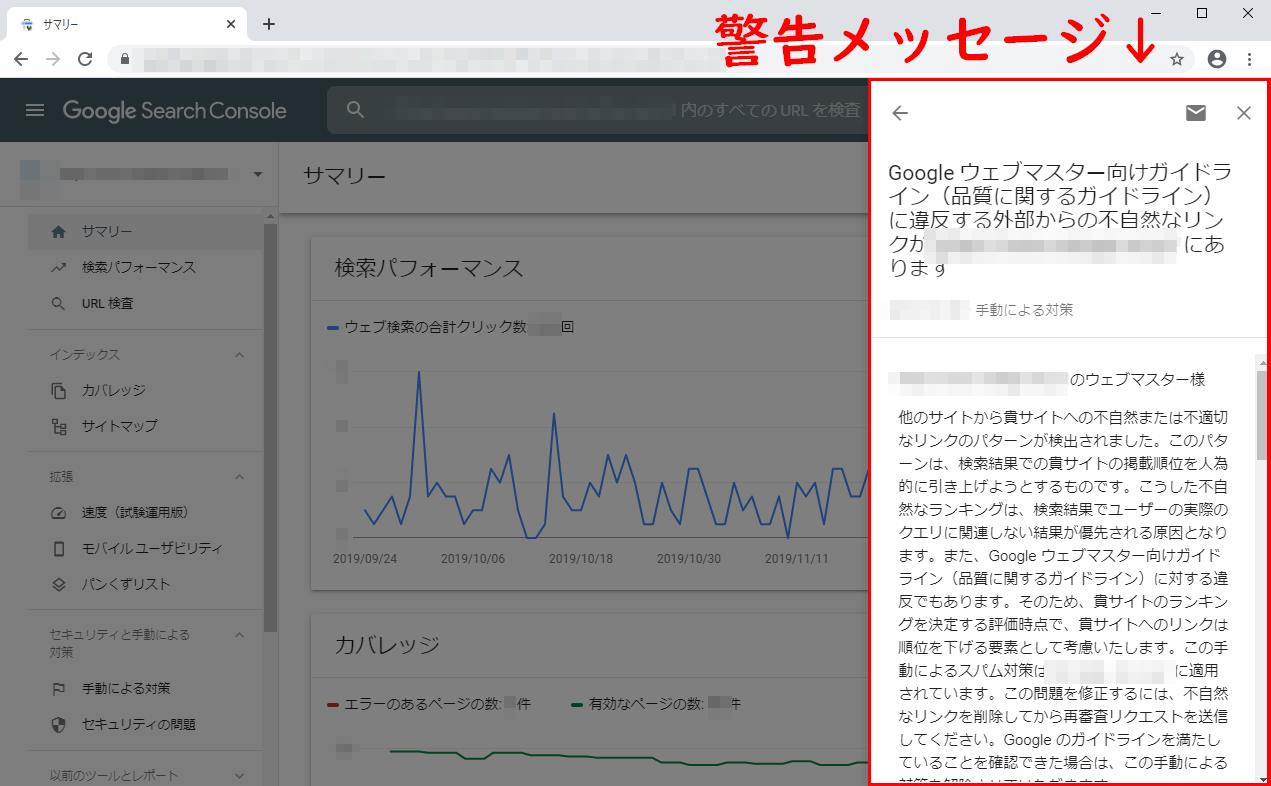Image resolution: width=1271 pixels, height=786 pixels.
Task: Click the home icon beside サマリー
Action: coord(59,232)
